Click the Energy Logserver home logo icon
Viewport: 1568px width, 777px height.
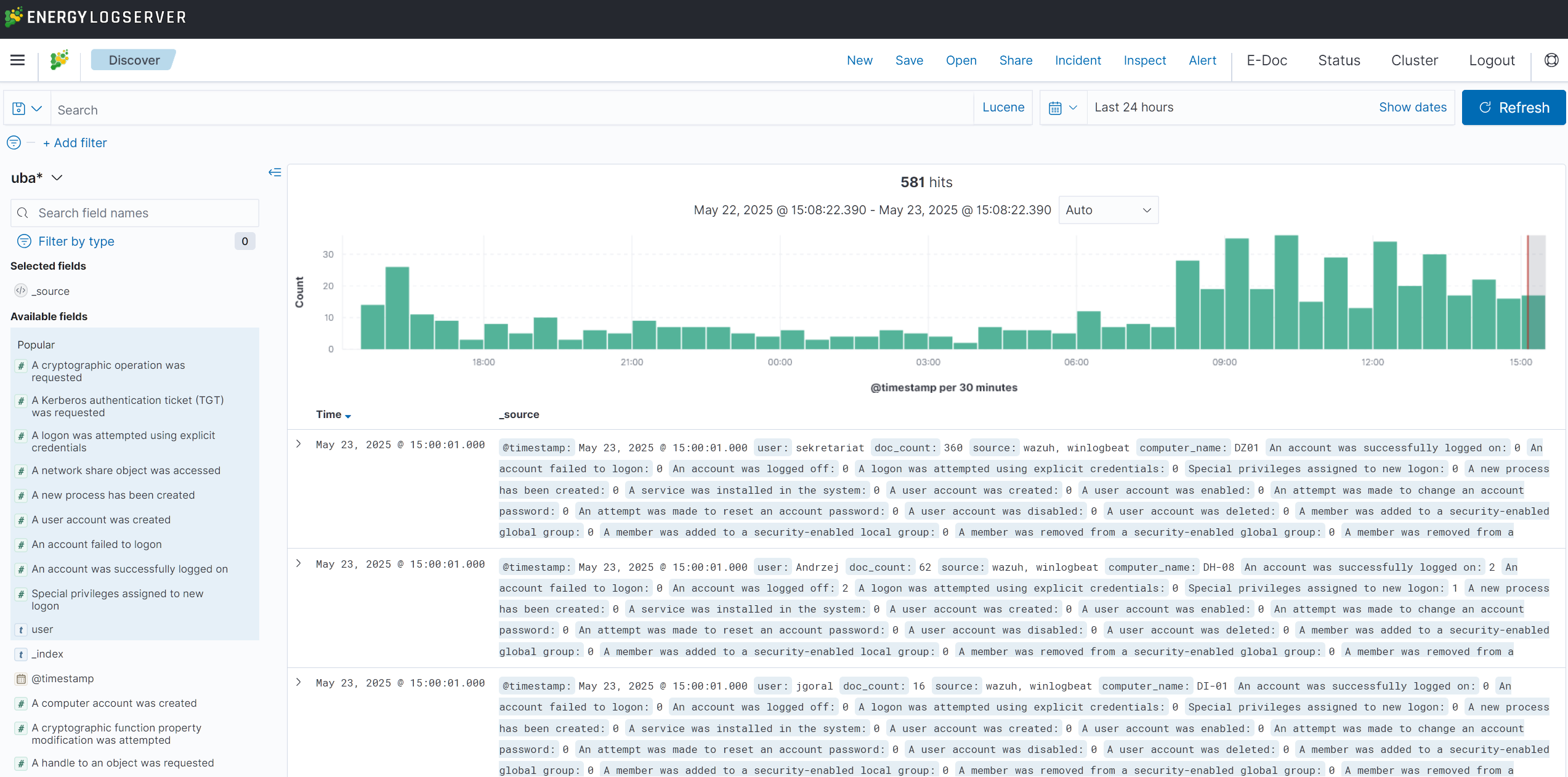click(x=59, y=60)
